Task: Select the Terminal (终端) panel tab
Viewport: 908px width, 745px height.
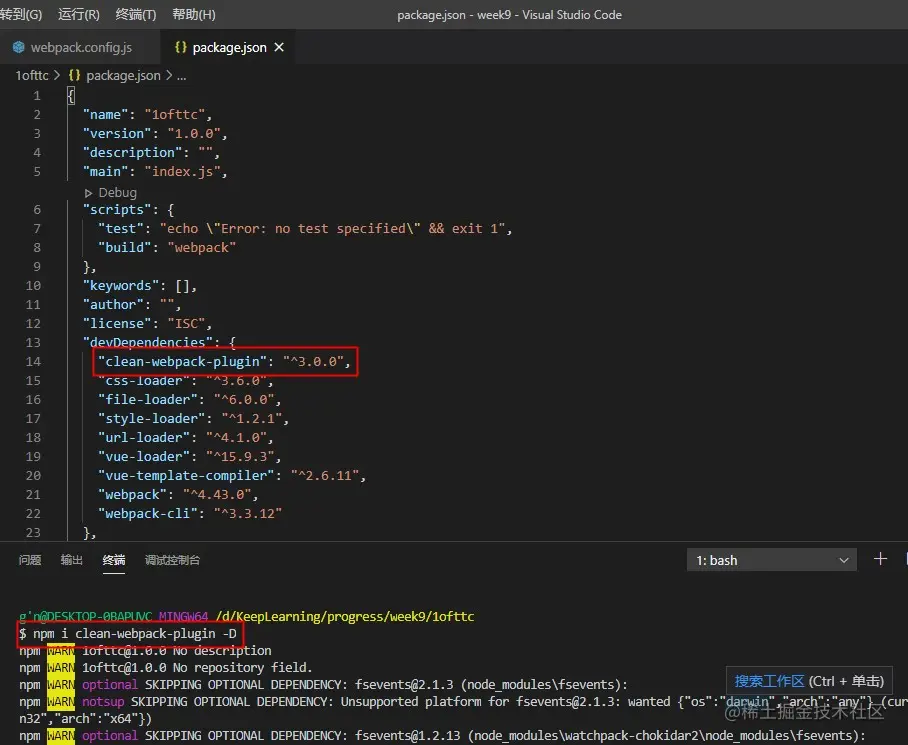Action: point(114,560)
